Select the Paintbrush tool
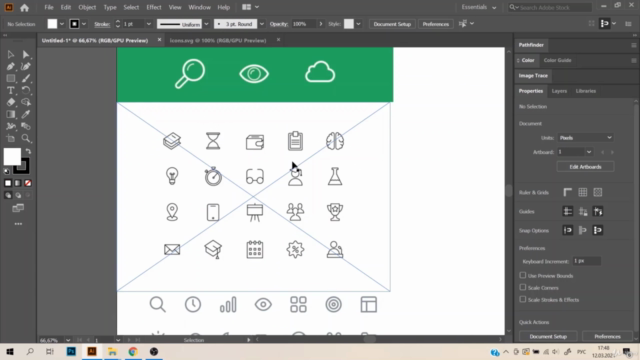This screenshot has height=360, width=640. [x=26, y=78]
